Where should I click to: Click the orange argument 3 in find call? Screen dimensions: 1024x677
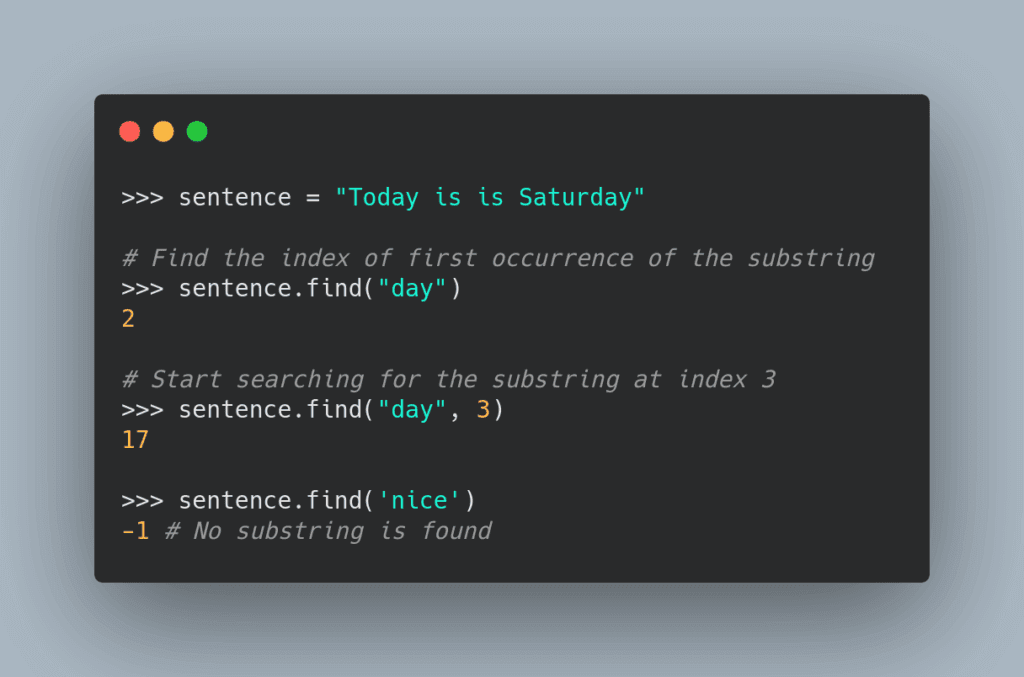pyautogui.click(x=483, y=410)
